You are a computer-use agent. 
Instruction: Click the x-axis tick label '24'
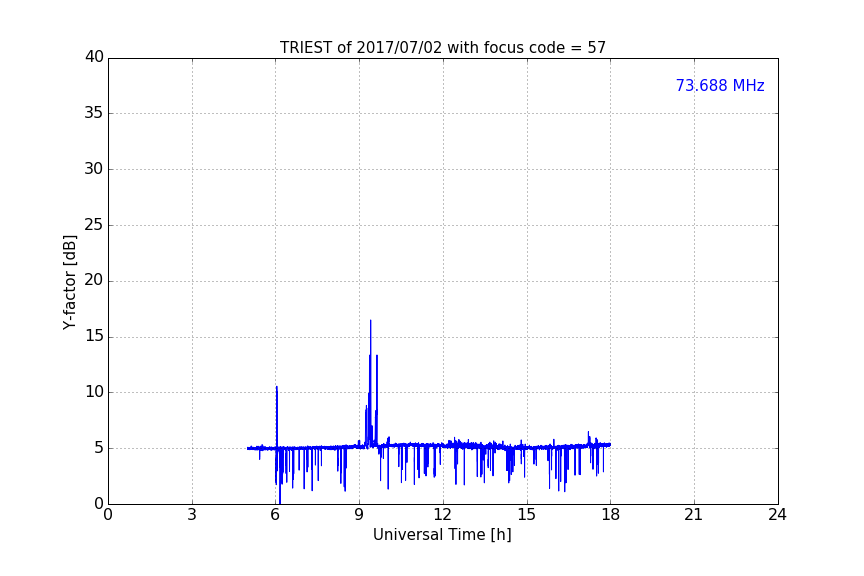tap(777, 515)
